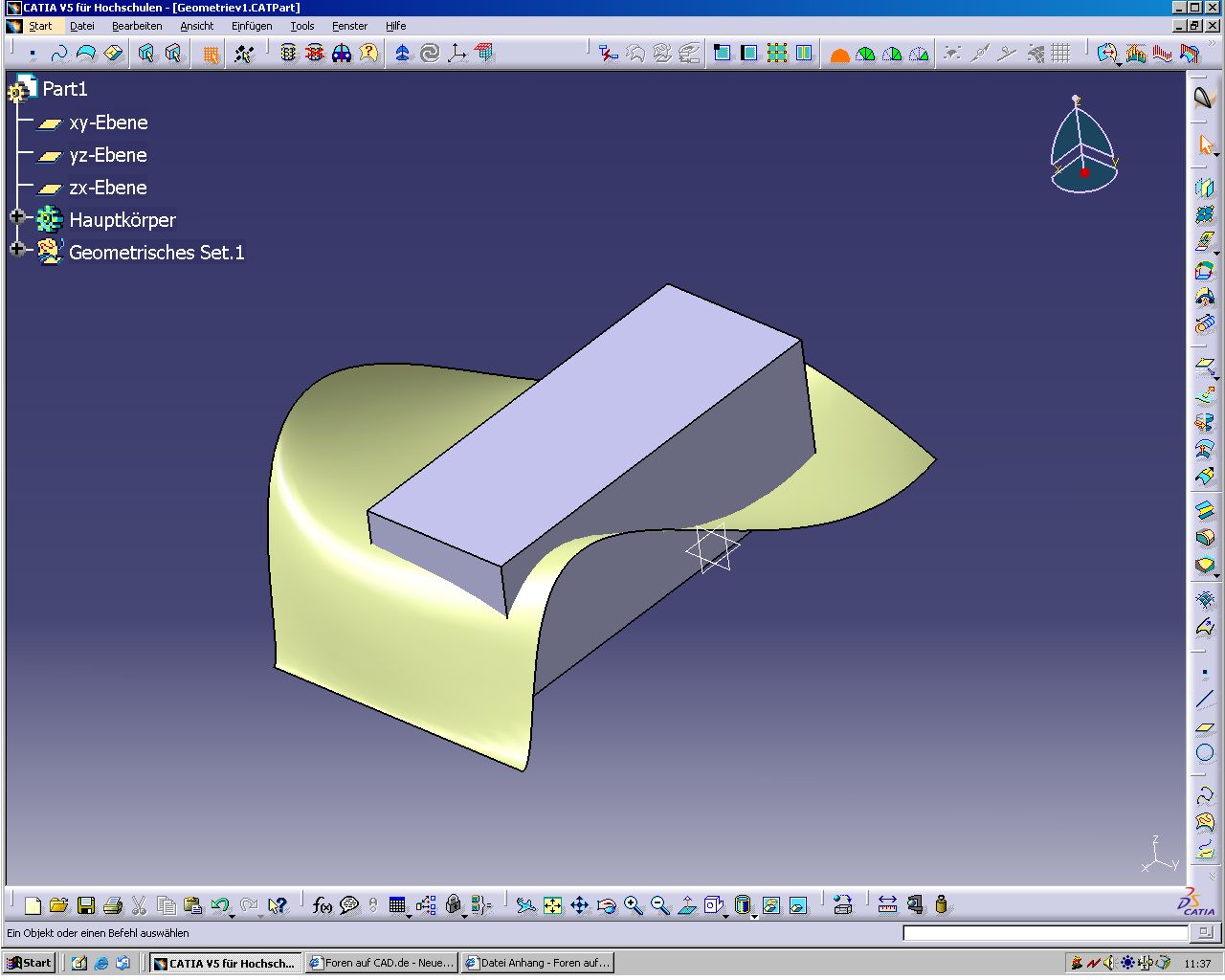Screen dimensions: 1225x980
Task: Click the Cut scissors icon
Action: click(x=140, y=905)
